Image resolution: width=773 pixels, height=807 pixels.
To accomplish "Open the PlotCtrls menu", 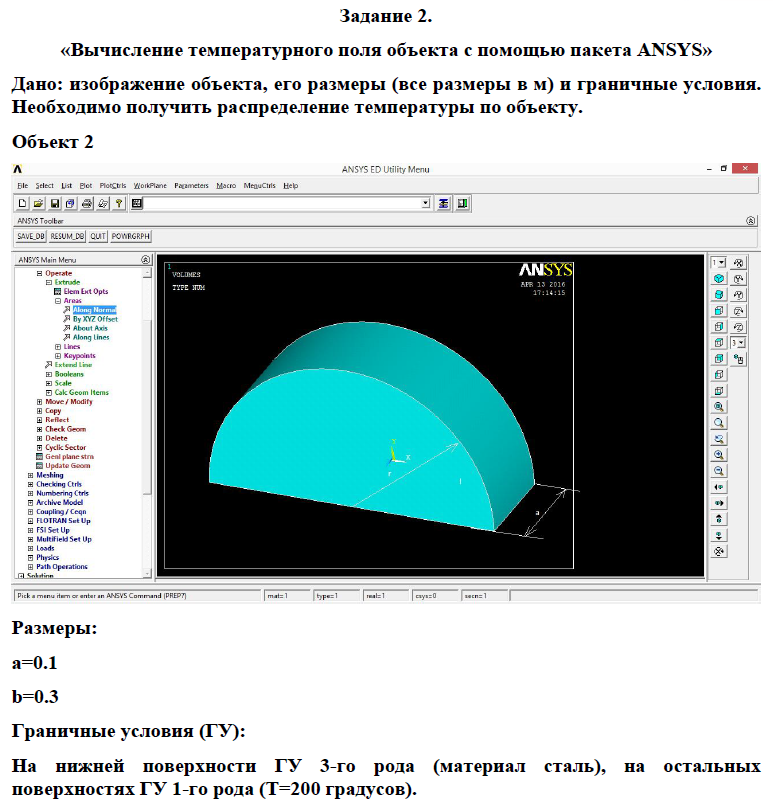I will [113, 186].
